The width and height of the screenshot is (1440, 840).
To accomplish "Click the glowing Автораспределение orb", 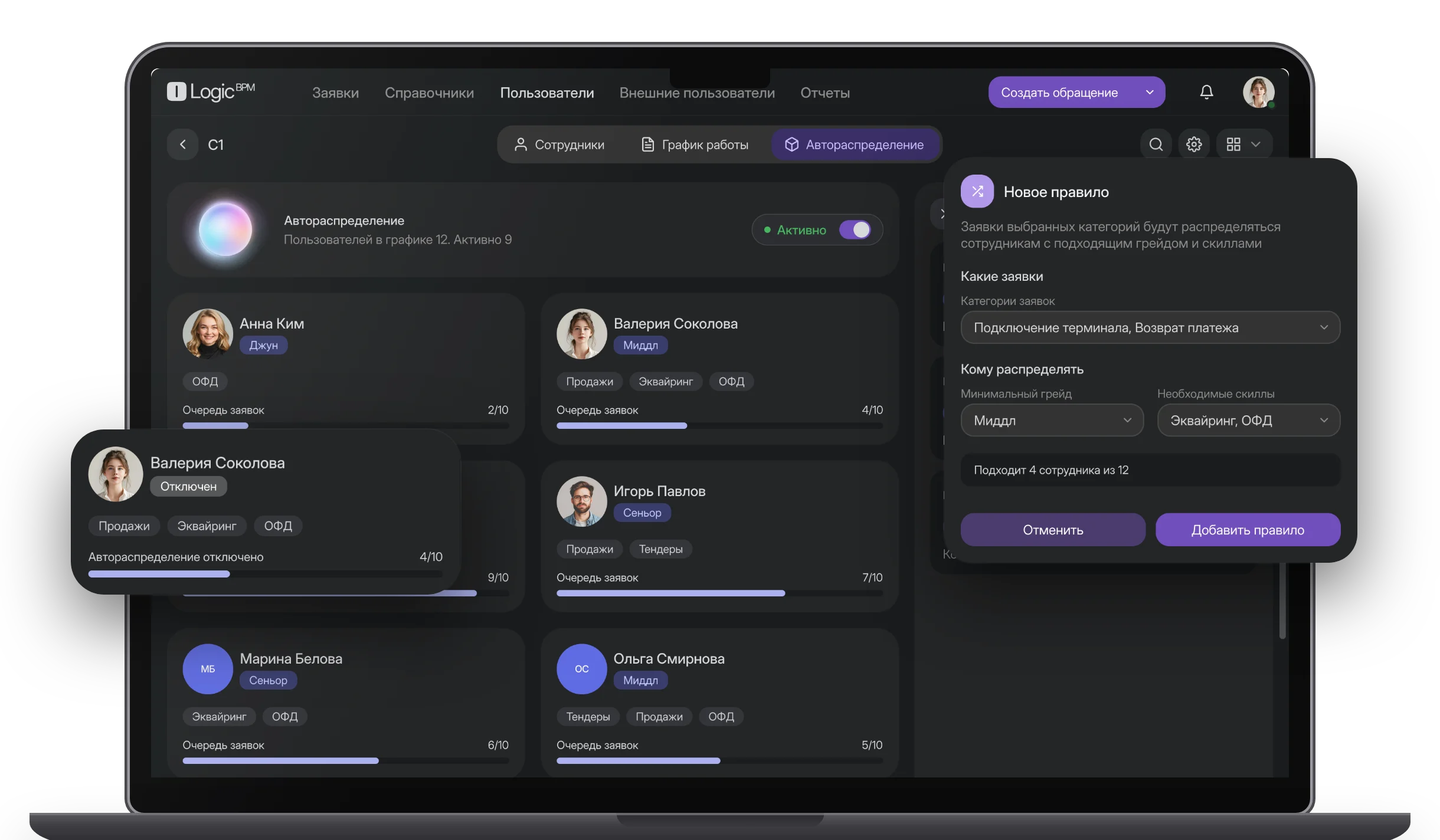I will (225, 229).
